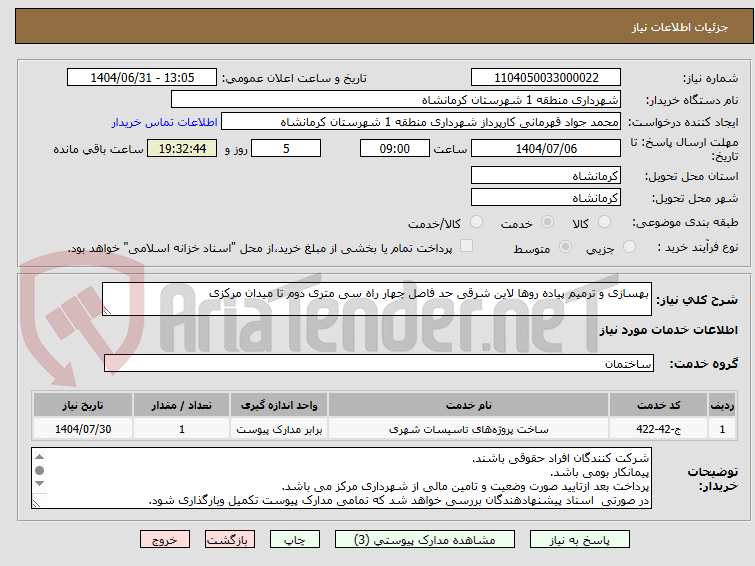The image size is (755, 566).
Task: Click the request creator name field
Action: click(420, 122)
